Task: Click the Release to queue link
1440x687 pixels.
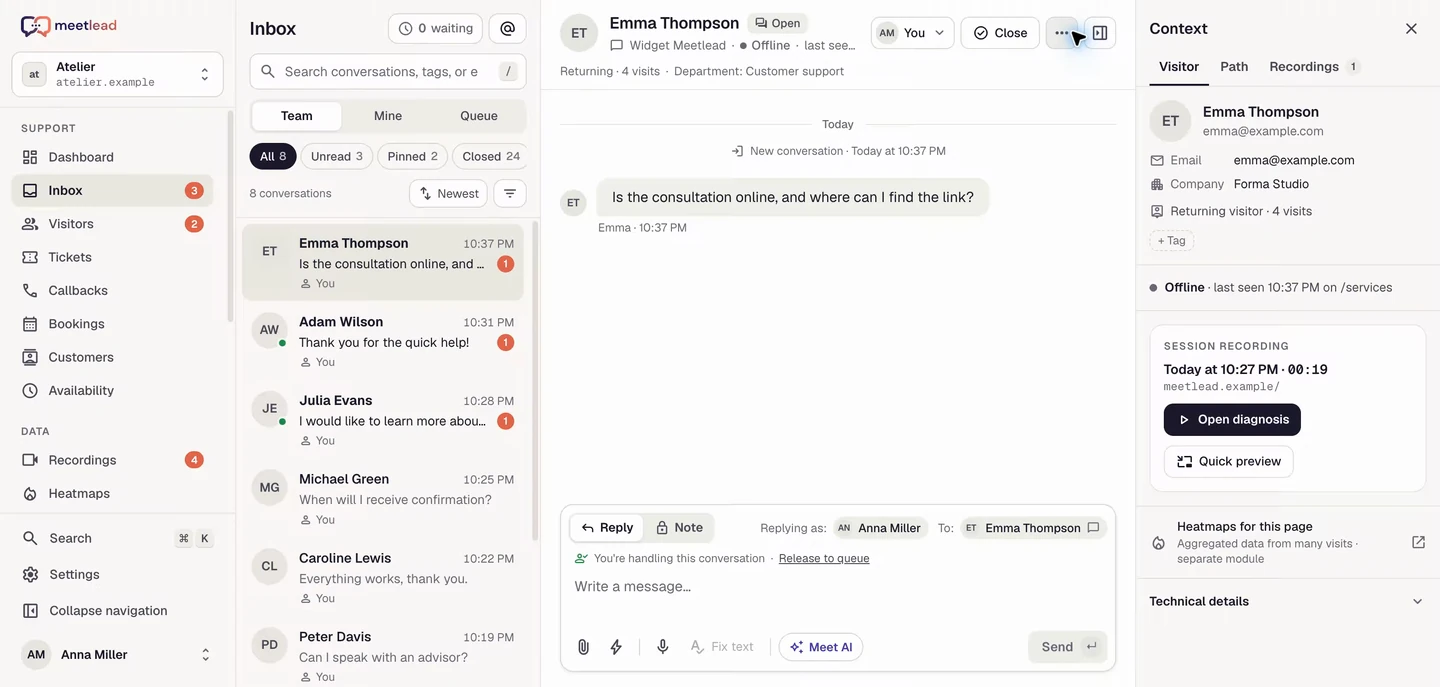Action: [x=824, y=559]
